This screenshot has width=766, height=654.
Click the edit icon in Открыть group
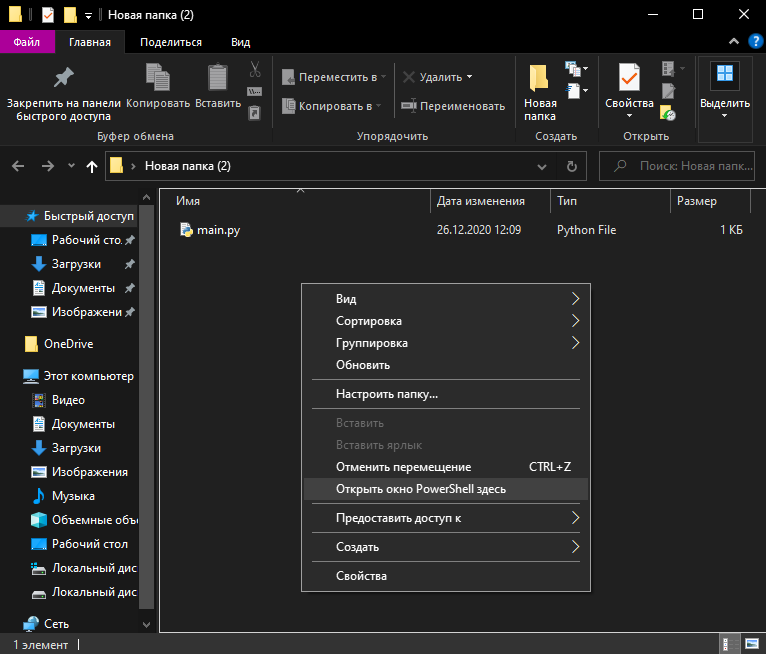(x=668, y=91)
